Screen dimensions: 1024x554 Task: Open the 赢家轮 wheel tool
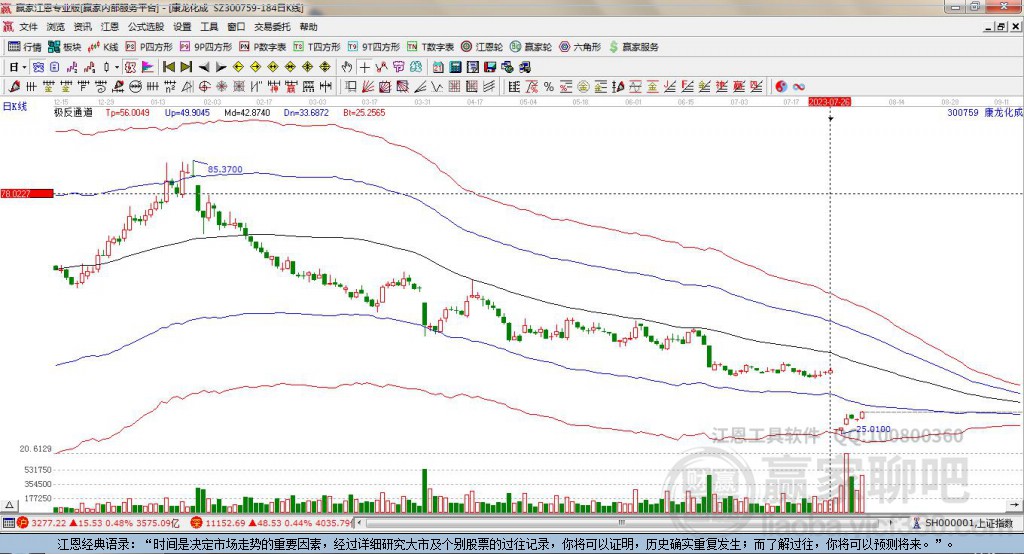tap(531, 47)
